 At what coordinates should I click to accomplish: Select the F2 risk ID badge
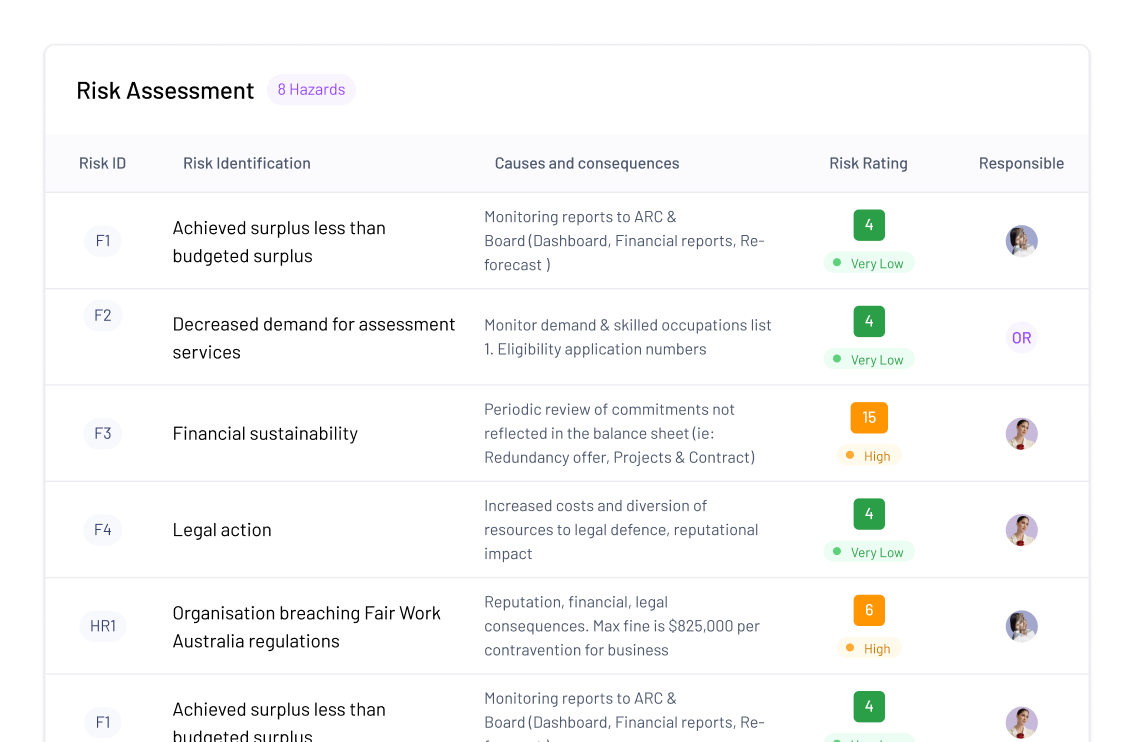point(103,316)
